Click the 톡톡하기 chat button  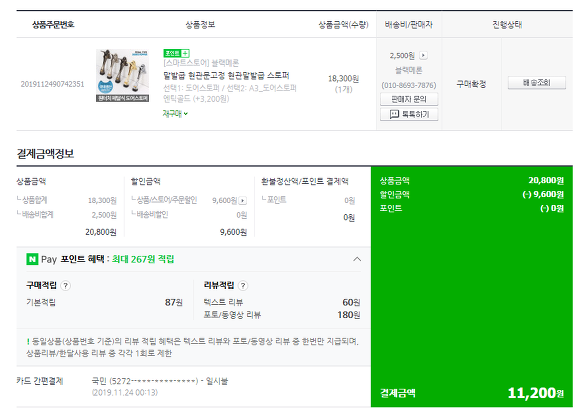(409, 114)
